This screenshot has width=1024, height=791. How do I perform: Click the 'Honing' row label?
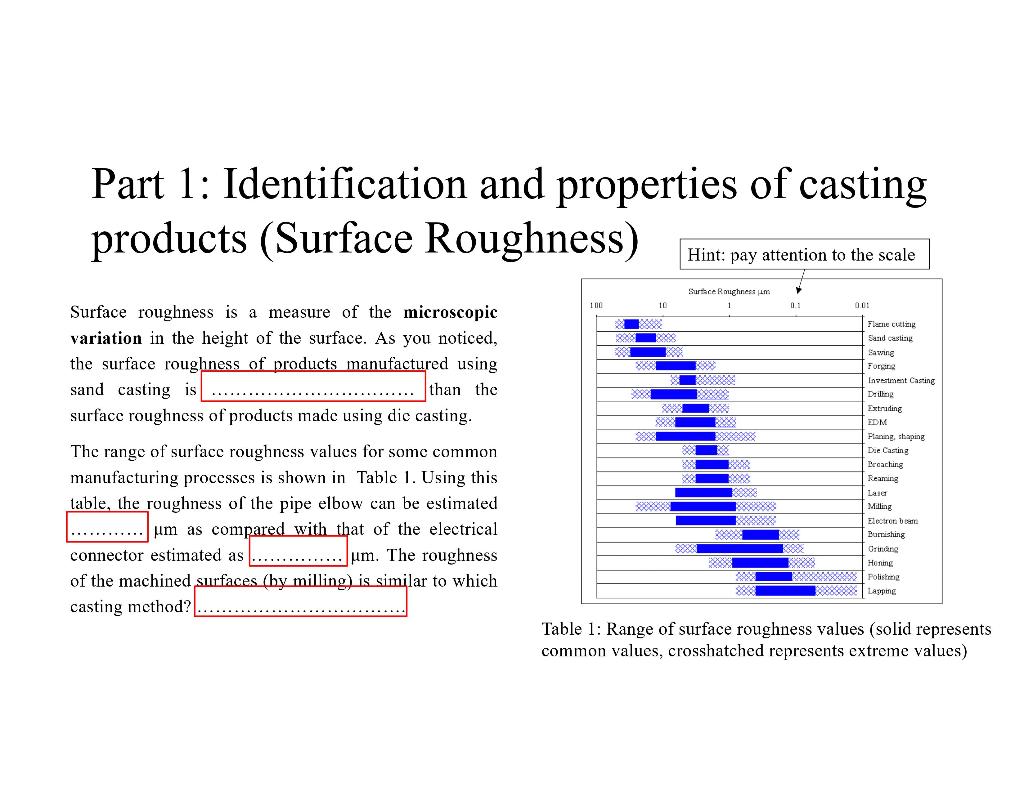tap(880, 562)
